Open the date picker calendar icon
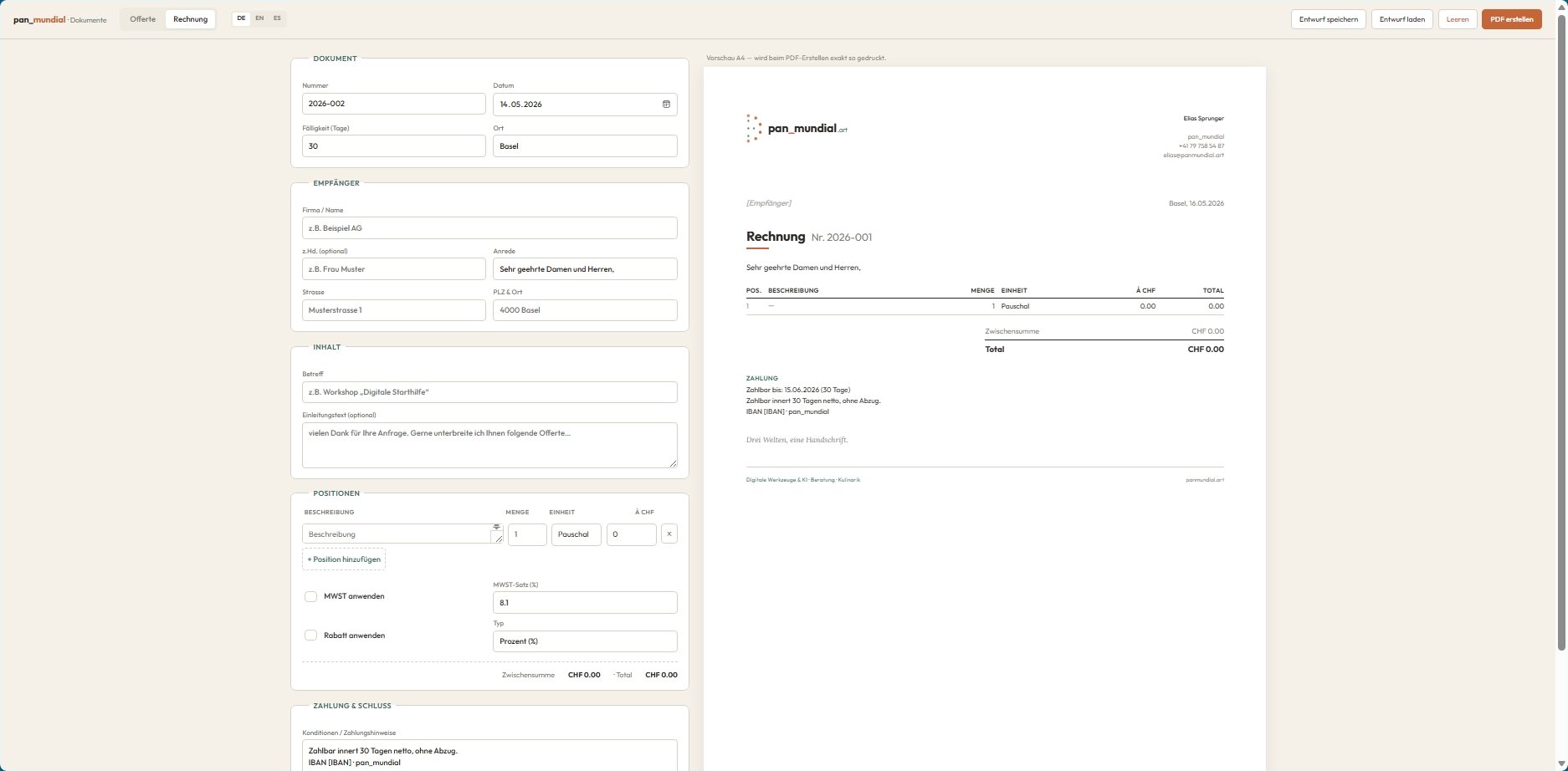Viewport: 1568px width, 771px height. pos(666,105)
